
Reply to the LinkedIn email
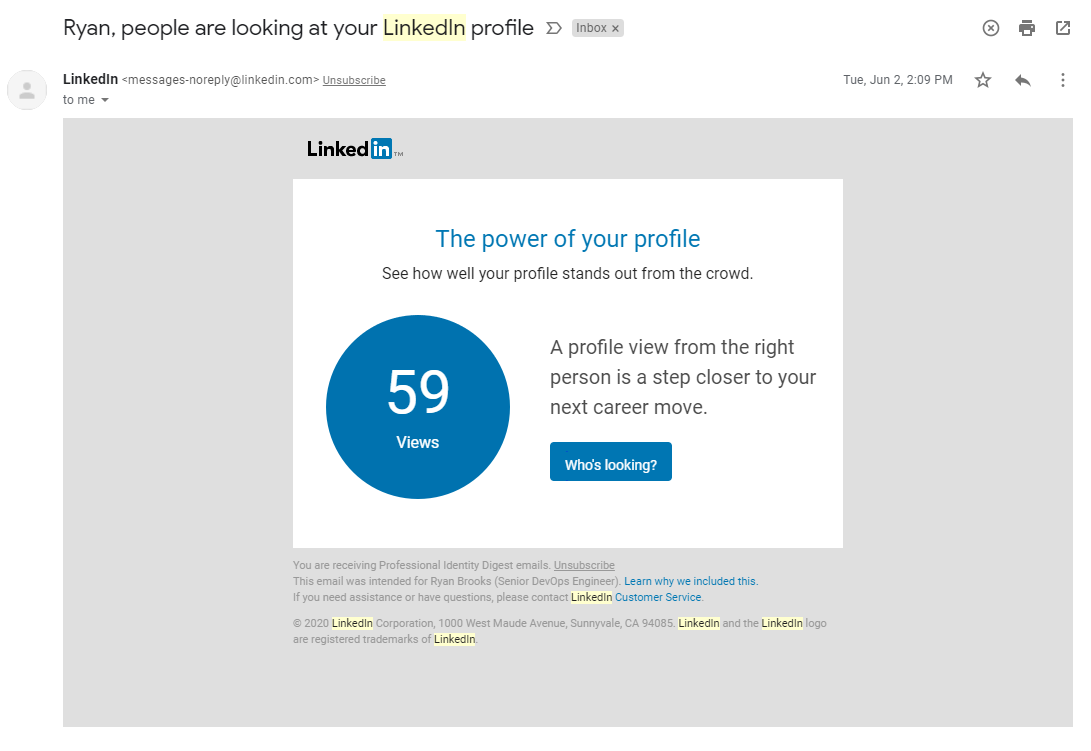[x=1022, y=79]
